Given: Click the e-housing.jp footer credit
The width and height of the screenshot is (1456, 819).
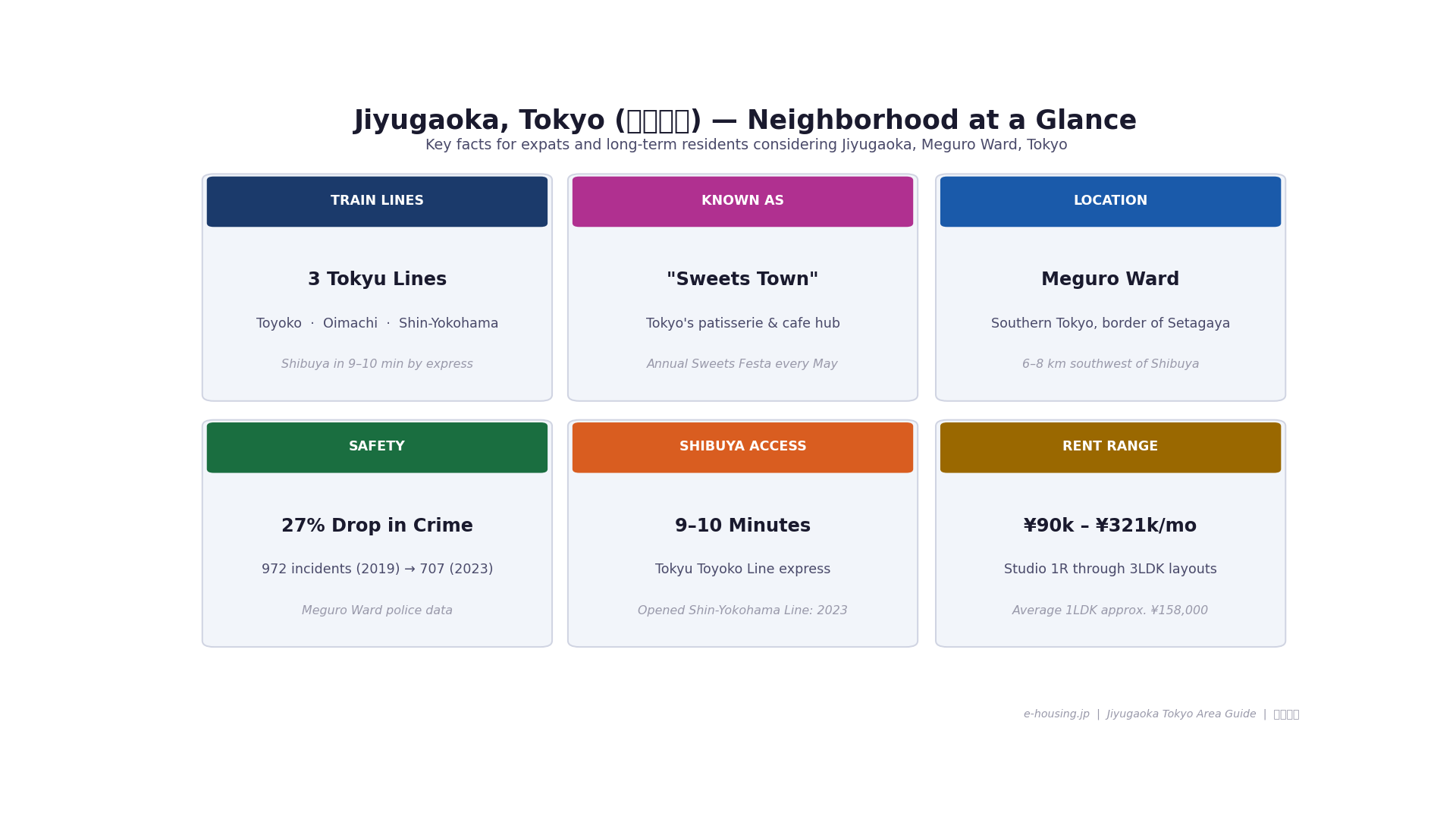Looking at the screenshot, I should 1161,714.
